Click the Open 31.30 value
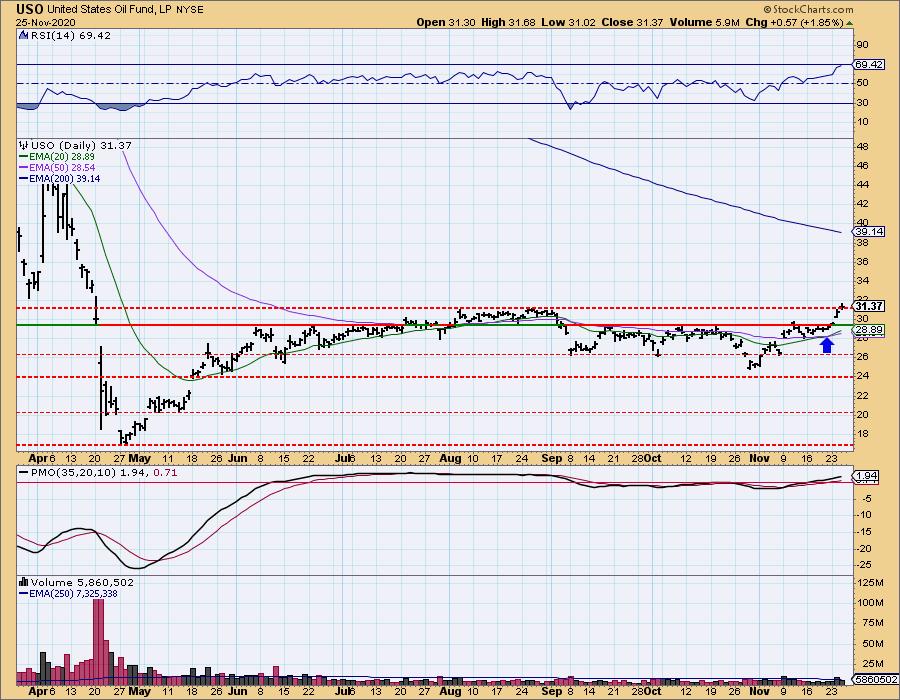This screenshot has width=900, height=700. click(446, 23)
